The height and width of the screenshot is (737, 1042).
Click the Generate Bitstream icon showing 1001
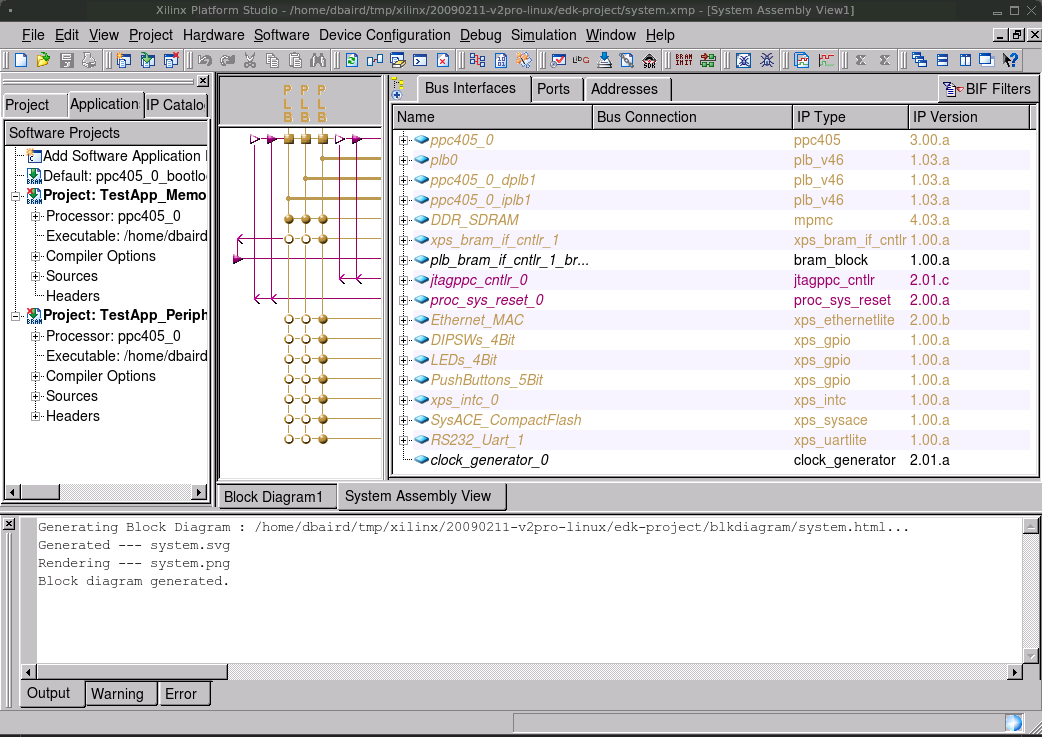[x=500, y=60]
